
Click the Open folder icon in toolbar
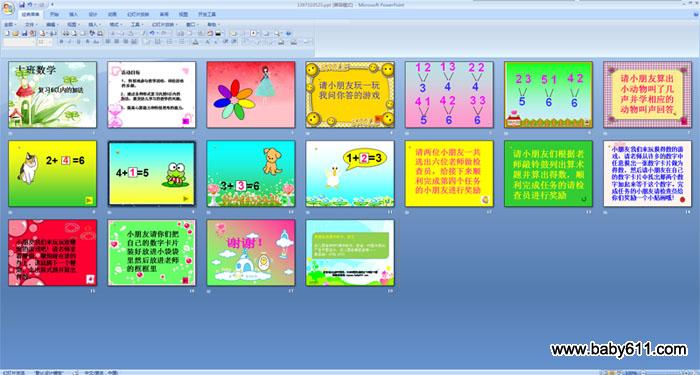coord(15,33)
